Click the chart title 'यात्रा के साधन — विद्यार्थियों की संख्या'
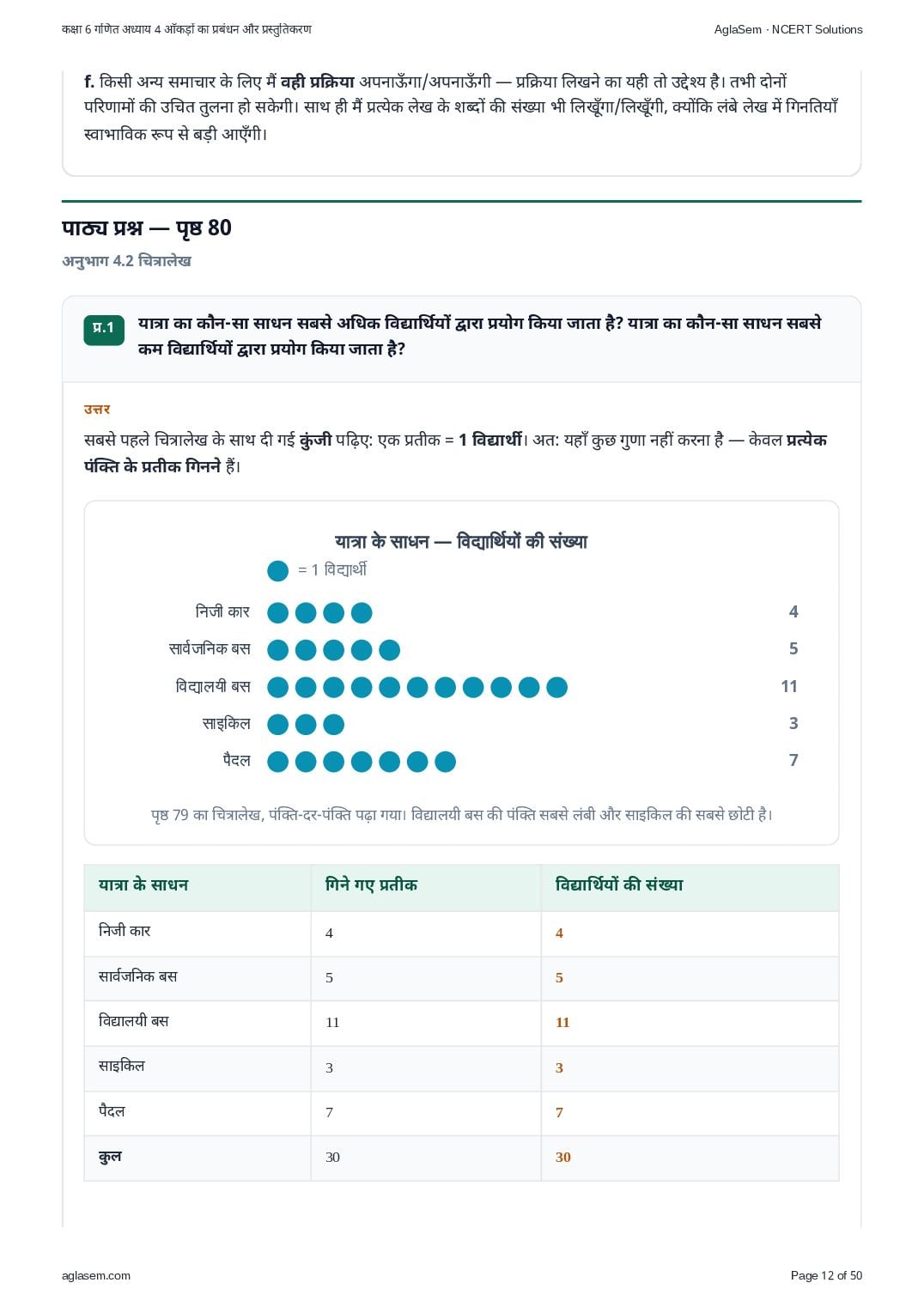Viewport: 924px width, 1307px height. [x=461, y=542]
